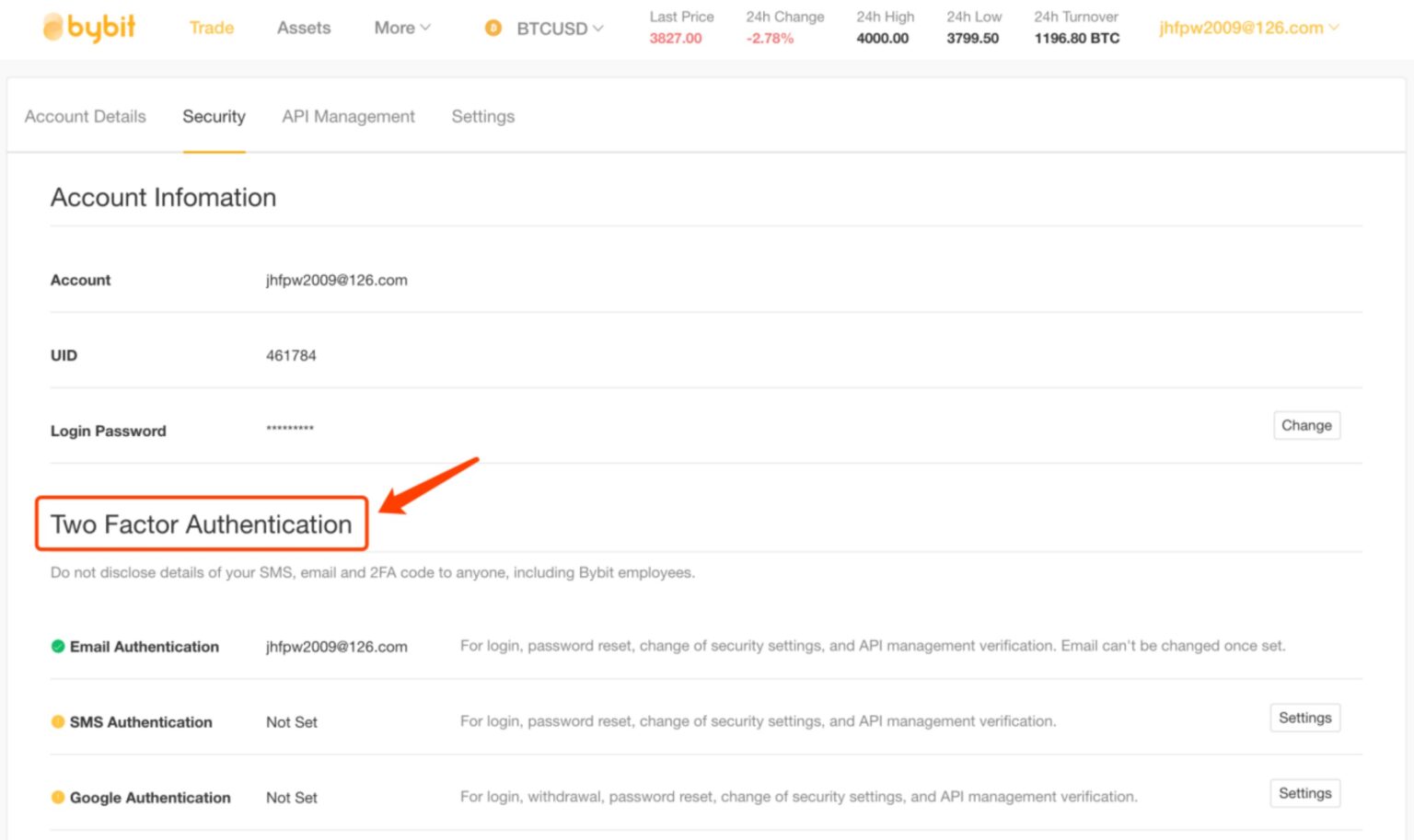Open the Assets page
Screen dimensions: 1414x840
pos(303,28)
